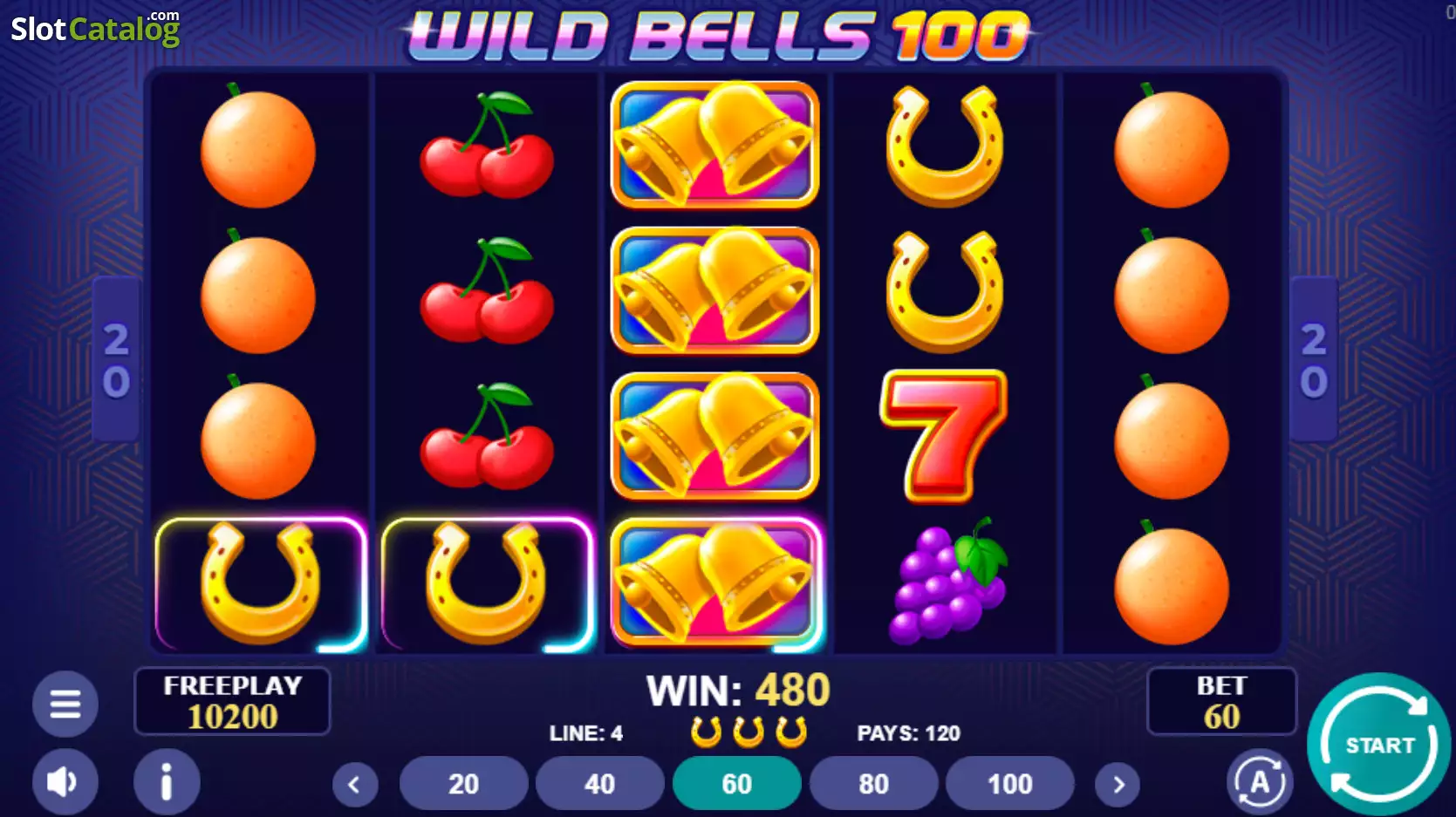
Task: Click the highlighted horseshoe on reel one
Action: click(260, 583)
